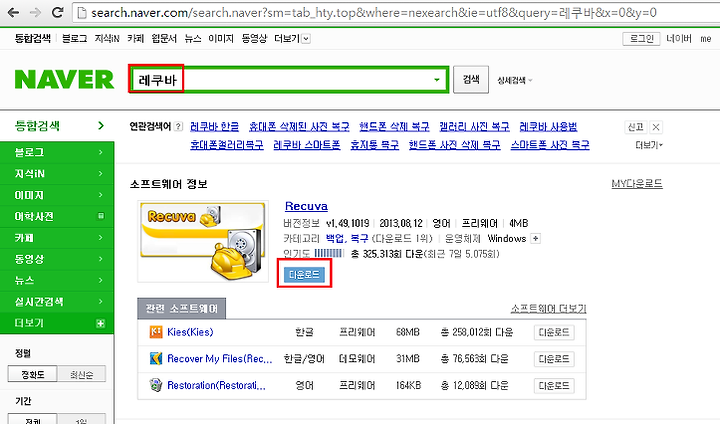Click the 연관검색어 help question icon

[179, 126]
